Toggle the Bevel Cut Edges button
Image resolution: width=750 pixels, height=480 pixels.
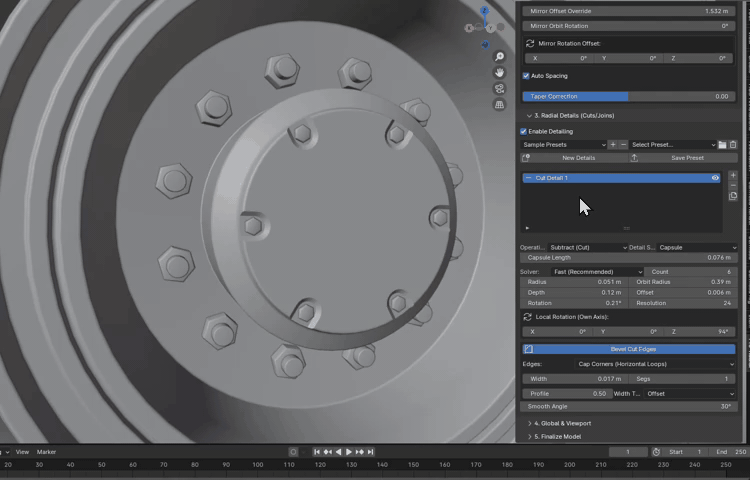click(629, 349)
